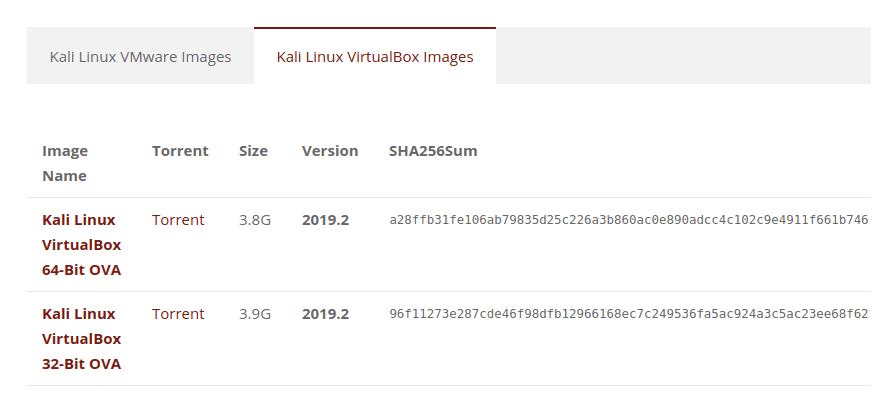Download the 64-Bit OVA Torrent
Screen dimensions: 895x413
pos(178,220)
